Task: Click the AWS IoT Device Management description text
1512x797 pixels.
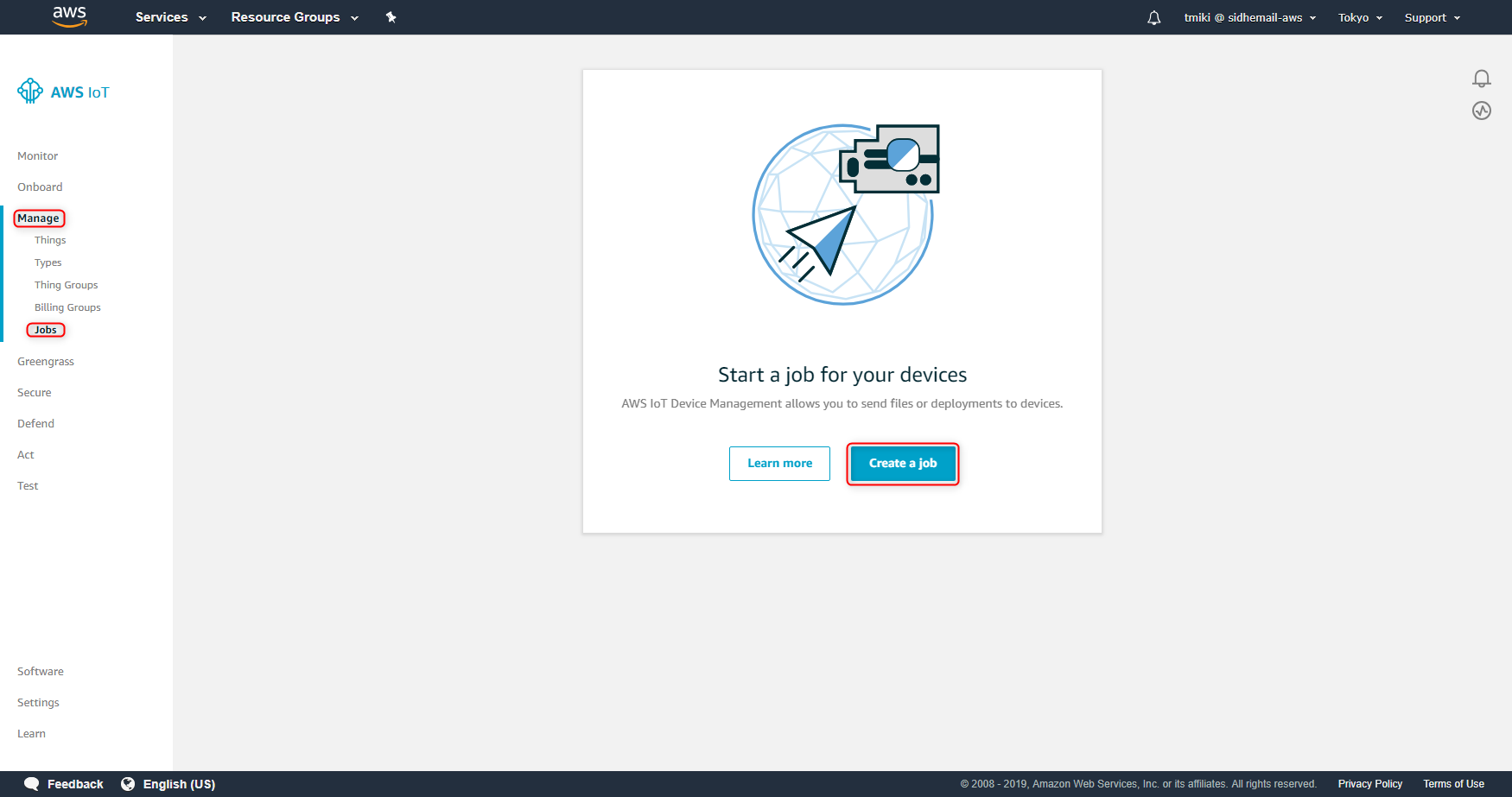Action: [842, 403]
